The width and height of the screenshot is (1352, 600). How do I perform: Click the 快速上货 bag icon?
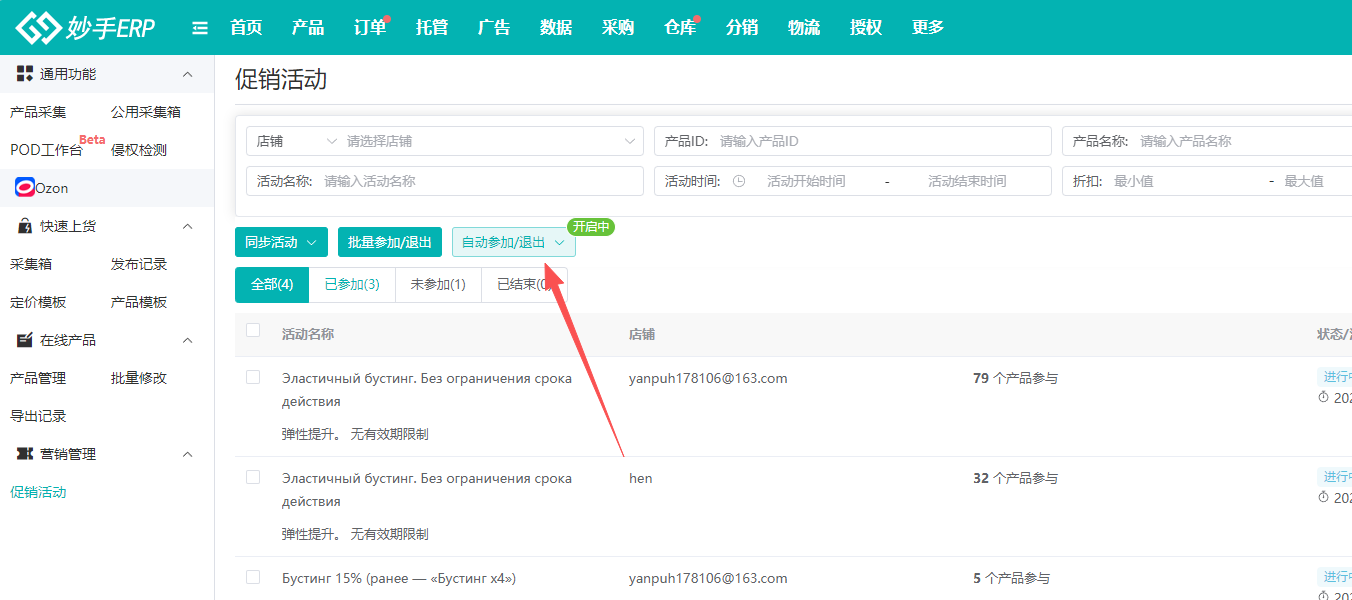(x=25, y=226)
